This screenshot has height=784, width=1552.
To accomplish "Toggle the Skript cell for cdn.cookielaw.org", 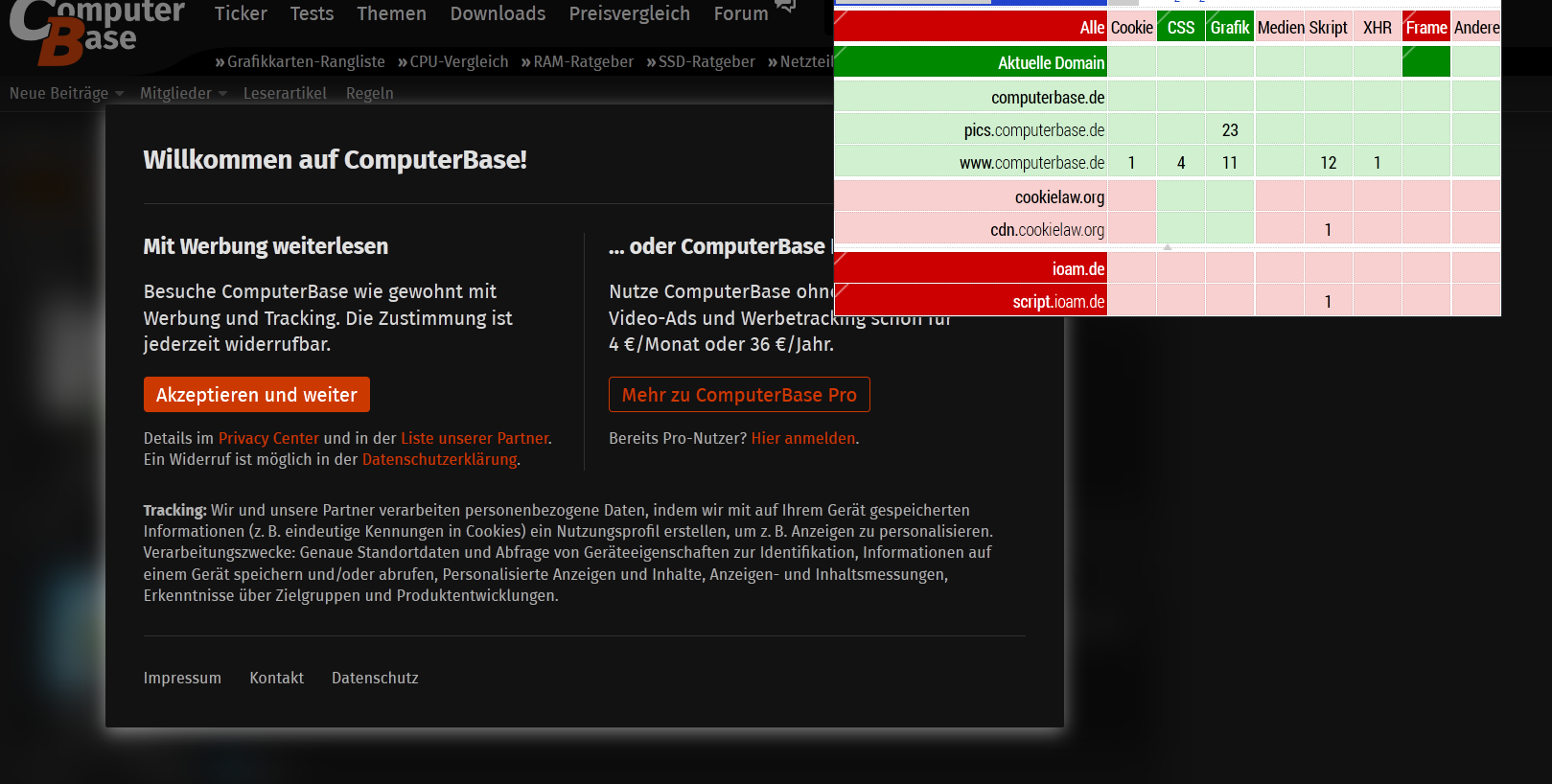I will tap(1329, 229).
